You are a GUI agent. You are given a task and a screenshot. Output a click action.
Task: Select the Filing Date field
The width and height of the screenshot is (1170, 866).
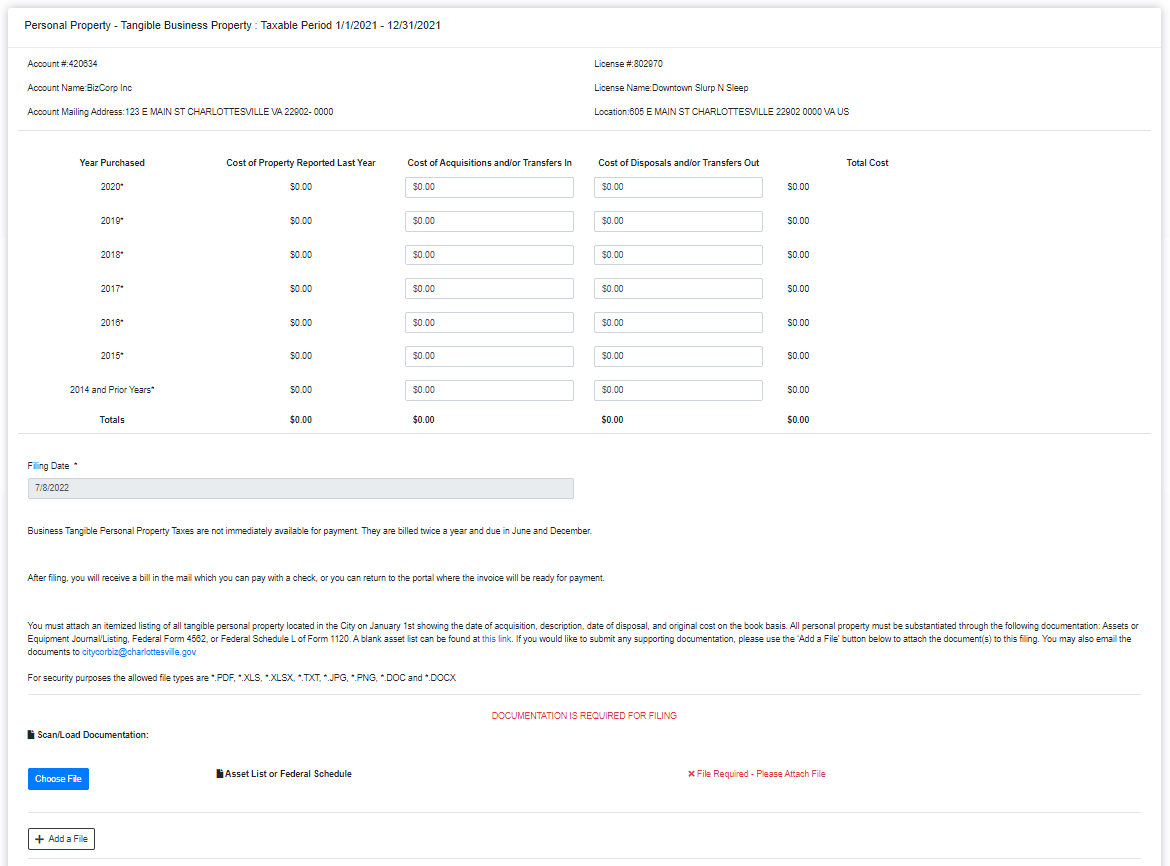(x=300, y=488)
